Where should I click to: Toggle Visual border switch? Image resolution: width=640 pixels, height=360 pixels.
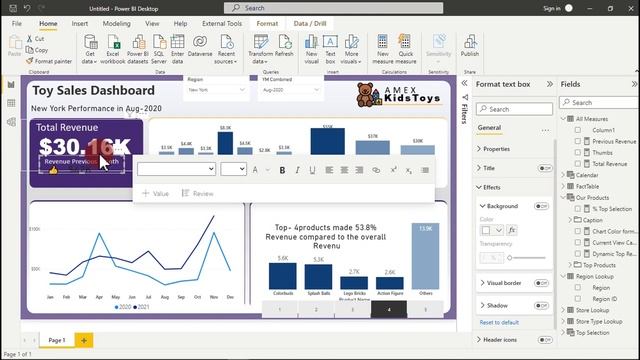pyautogui.click(x=541, y=283)
